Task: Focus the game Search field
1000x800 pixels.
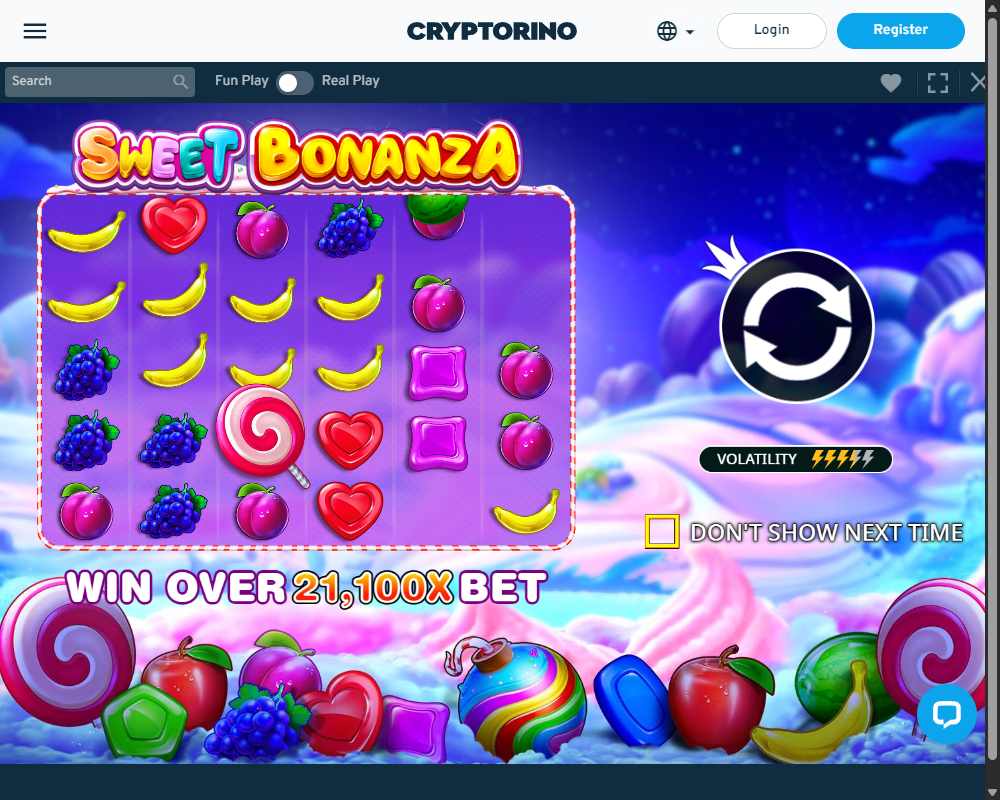Action: tap(99, 82)
